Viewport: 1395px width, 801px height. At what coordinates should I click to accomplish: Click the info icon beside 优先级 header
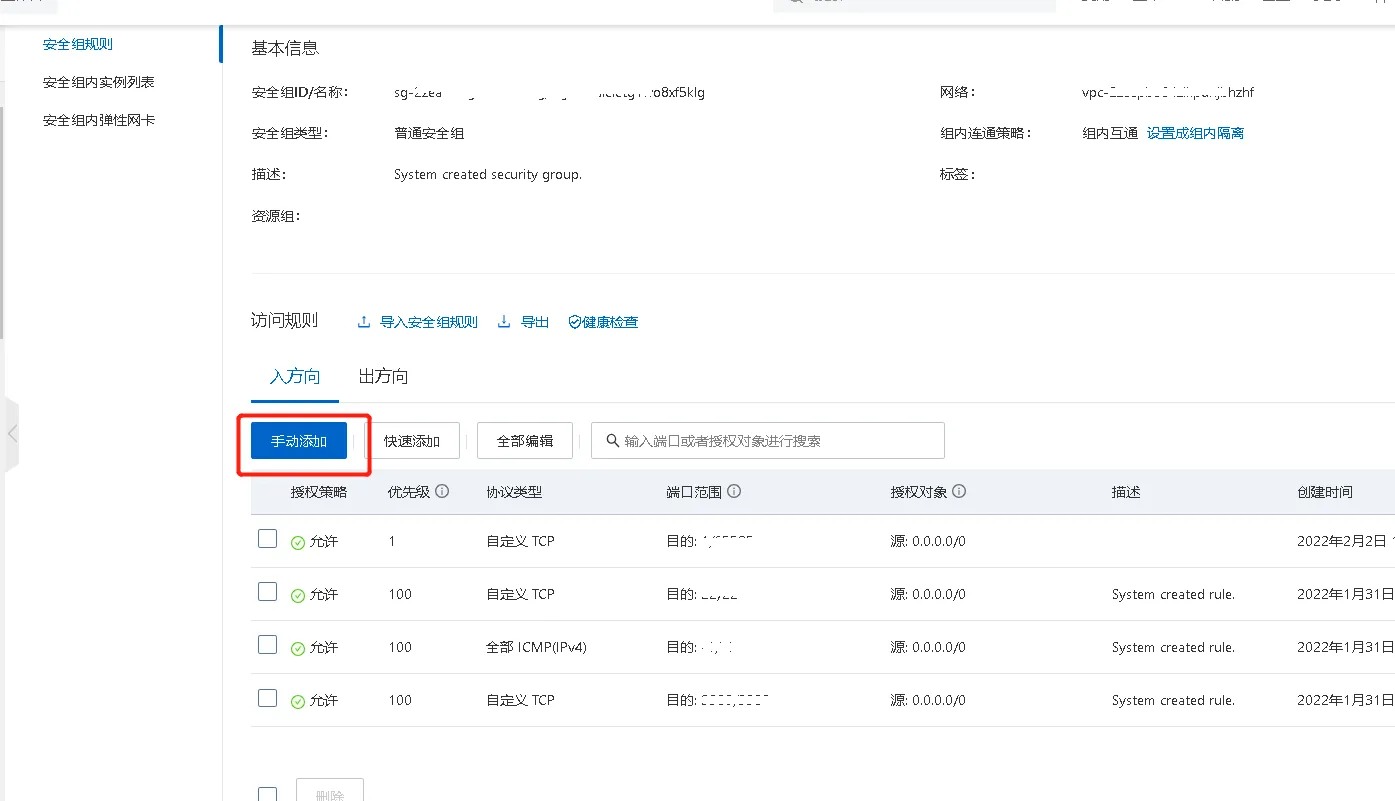(x=442, y=492)
